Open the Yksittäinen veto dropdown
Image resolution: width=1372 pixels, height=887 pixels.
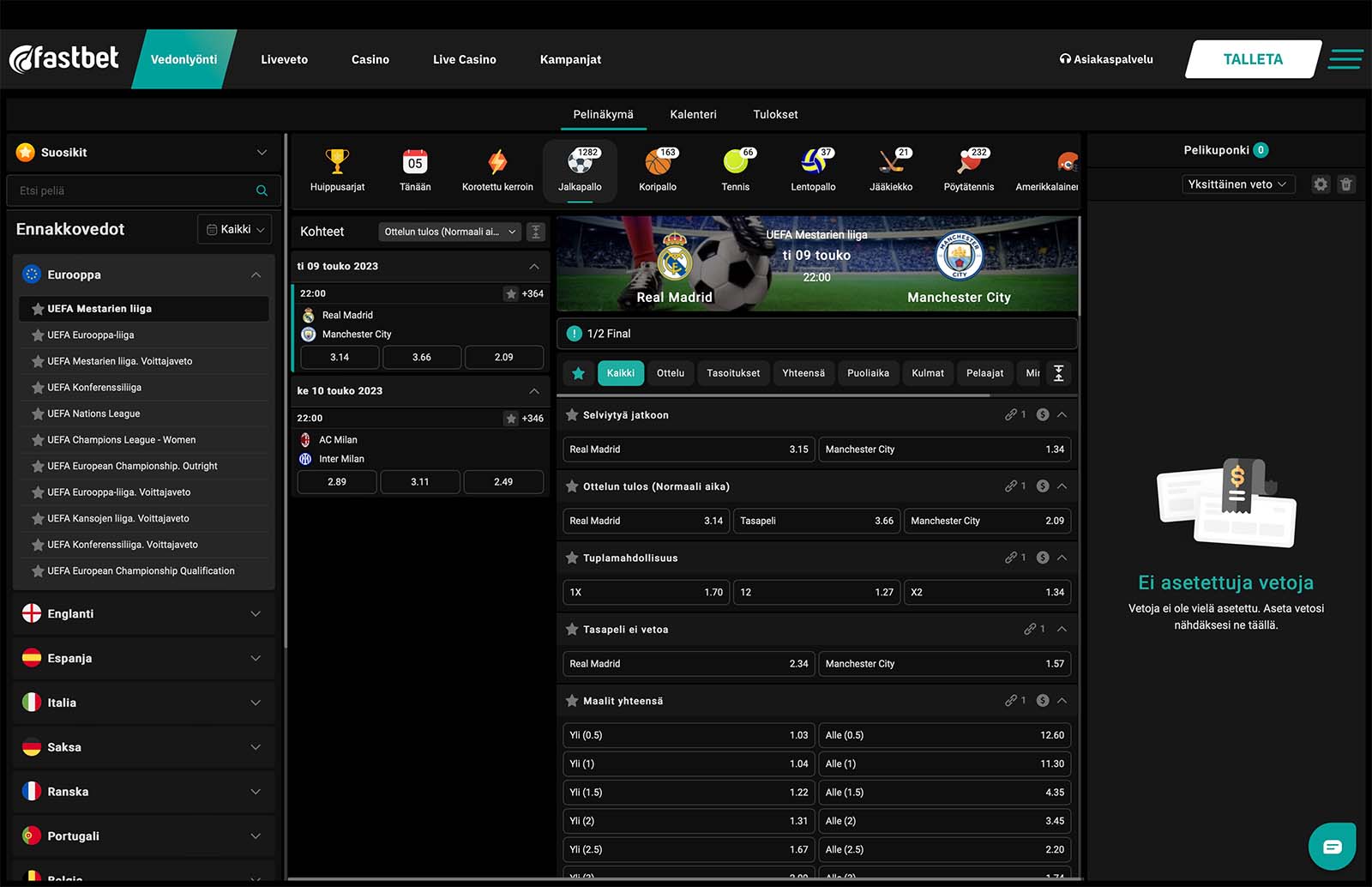(x=1237, y=184)
